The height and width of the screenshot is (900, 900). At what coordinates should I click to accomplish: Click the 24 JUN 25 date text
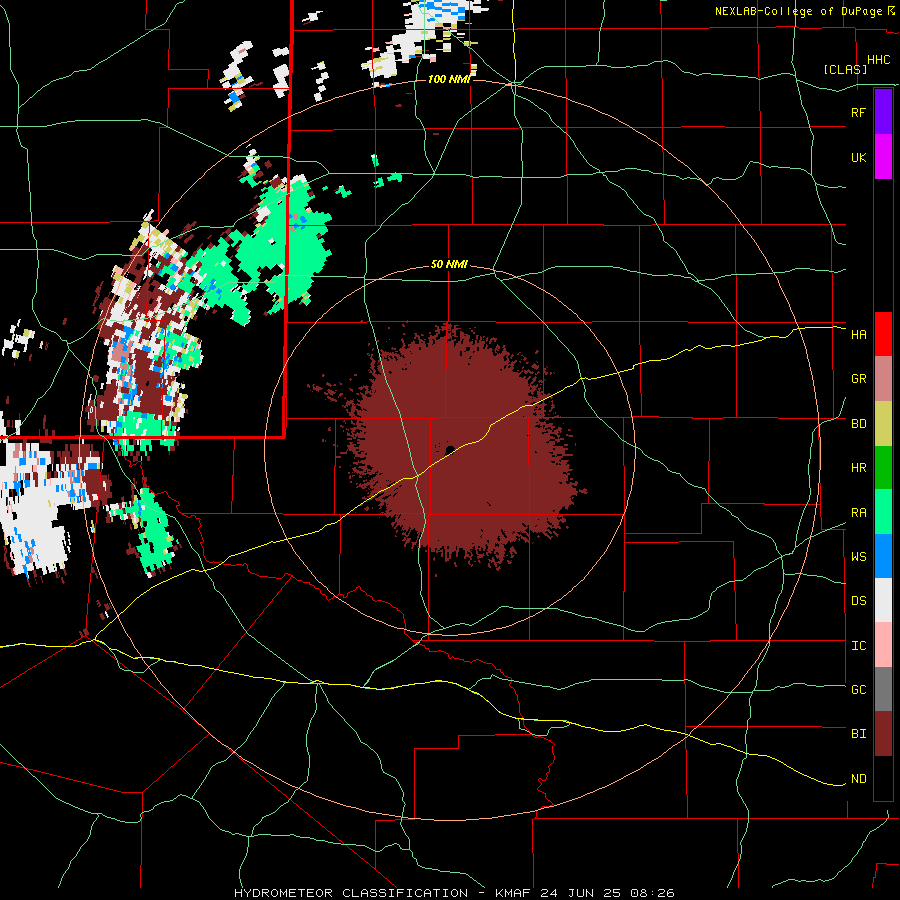(580, 893)
